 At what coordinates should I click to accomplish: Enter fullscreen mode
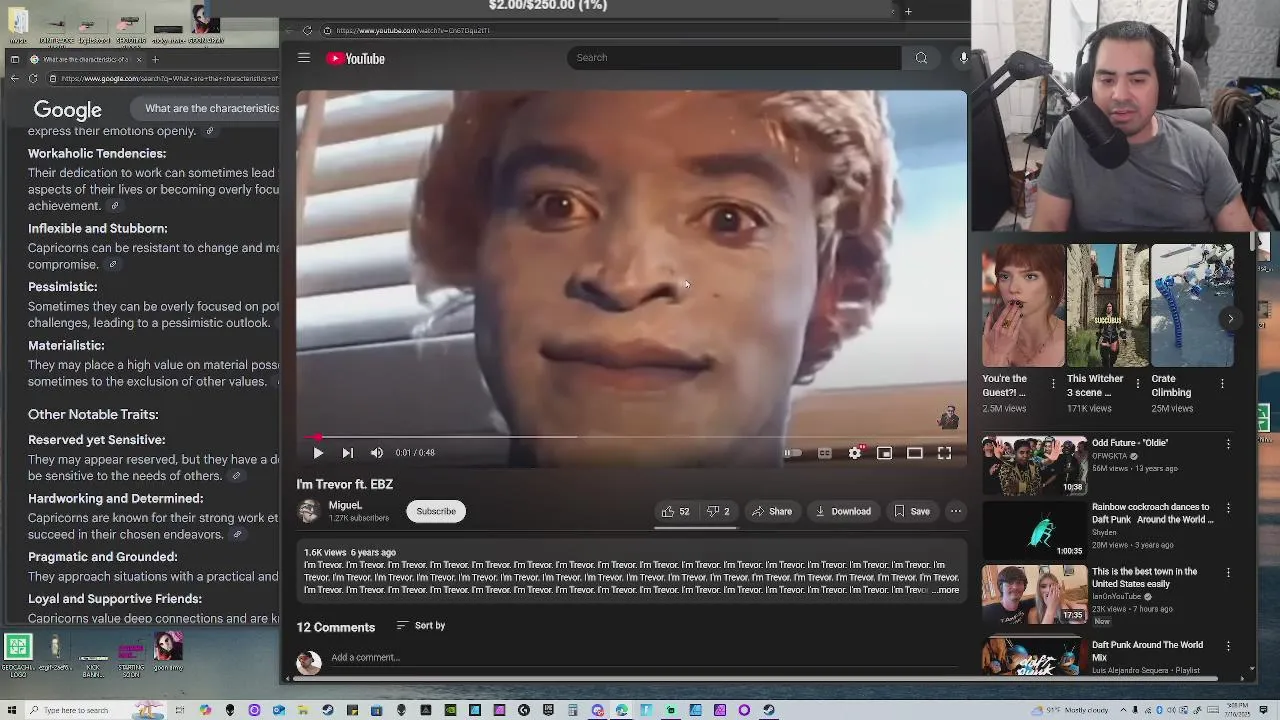click(x=944, y=453)
